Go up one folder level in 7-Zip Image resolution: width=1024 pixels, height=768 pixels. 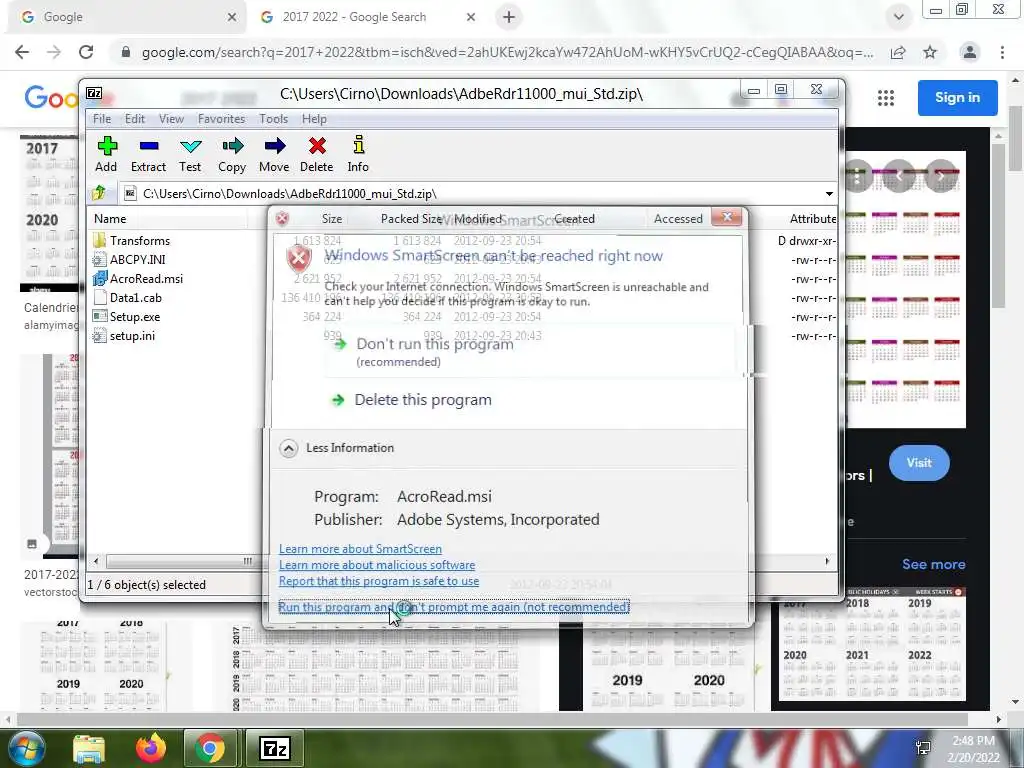click(x=99, y=193)
